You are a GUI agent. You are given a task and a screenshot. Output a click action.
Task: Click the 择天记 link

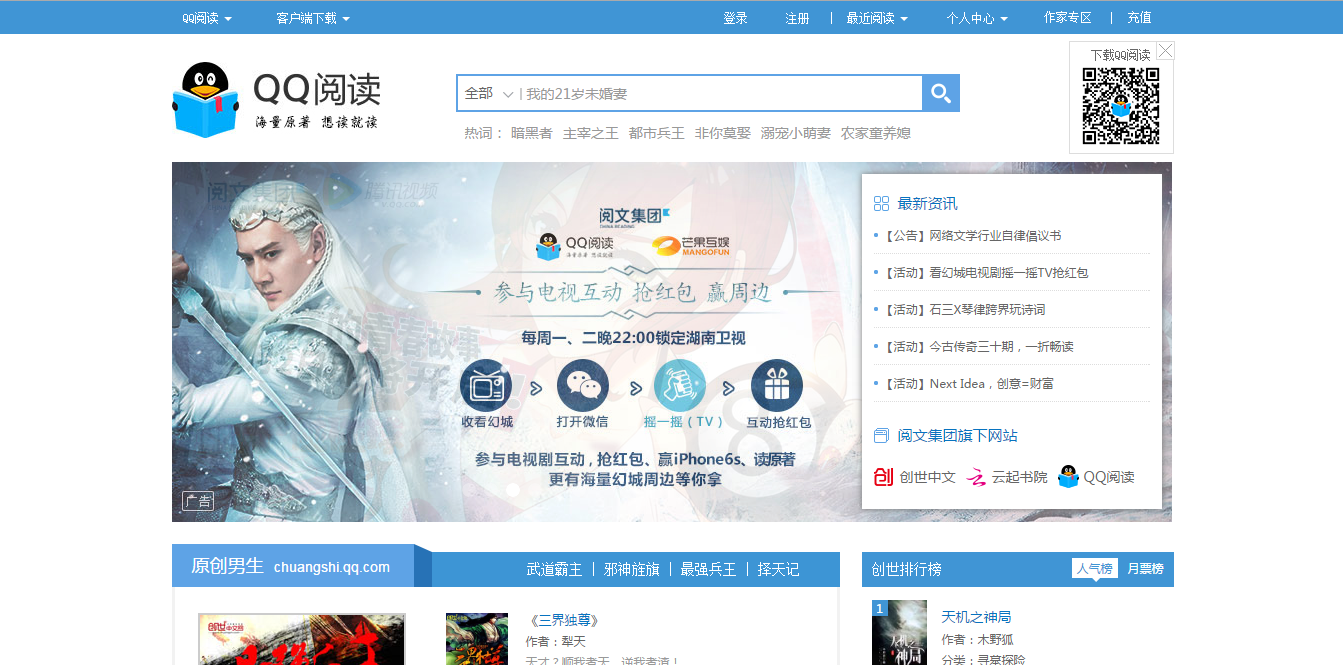(x=778, y=569)
